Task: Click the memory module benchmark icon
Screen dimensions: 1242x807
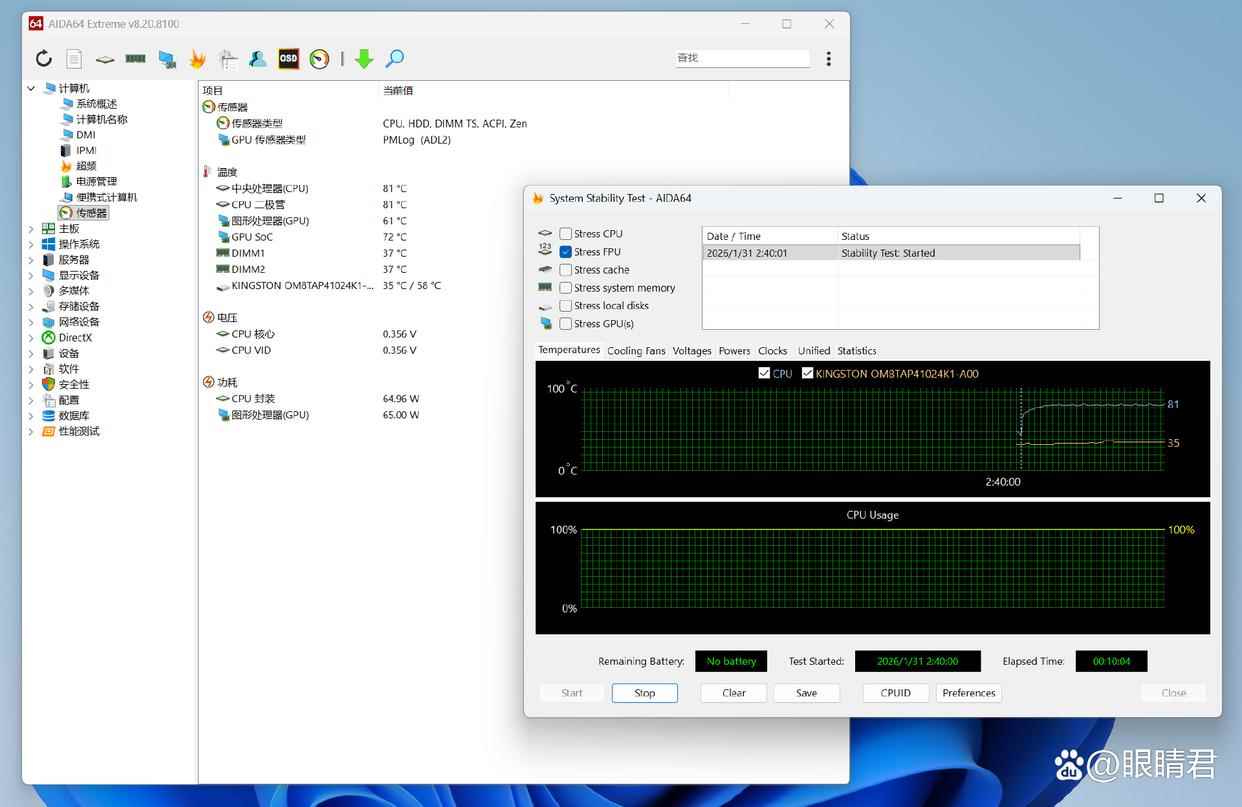Action: pos(135,59)
